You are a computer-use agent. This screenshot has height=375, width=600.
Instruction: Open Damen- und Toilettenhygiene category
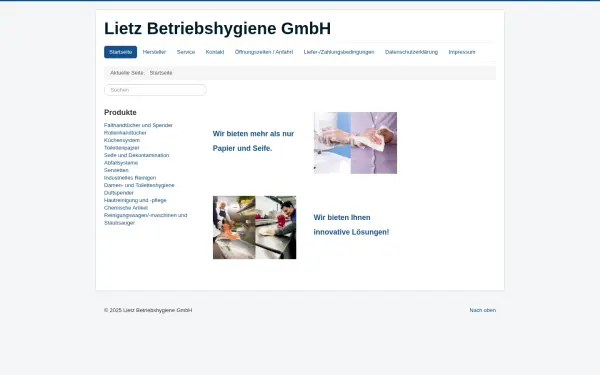pos(139,185)
